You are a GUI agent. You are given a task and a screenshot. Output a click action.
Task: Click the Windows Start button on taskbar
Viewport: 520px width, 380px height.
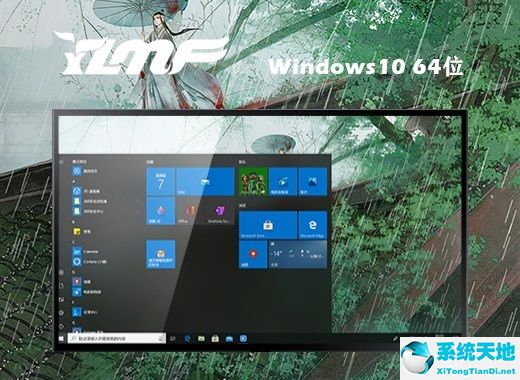click(x=61, y=339)
